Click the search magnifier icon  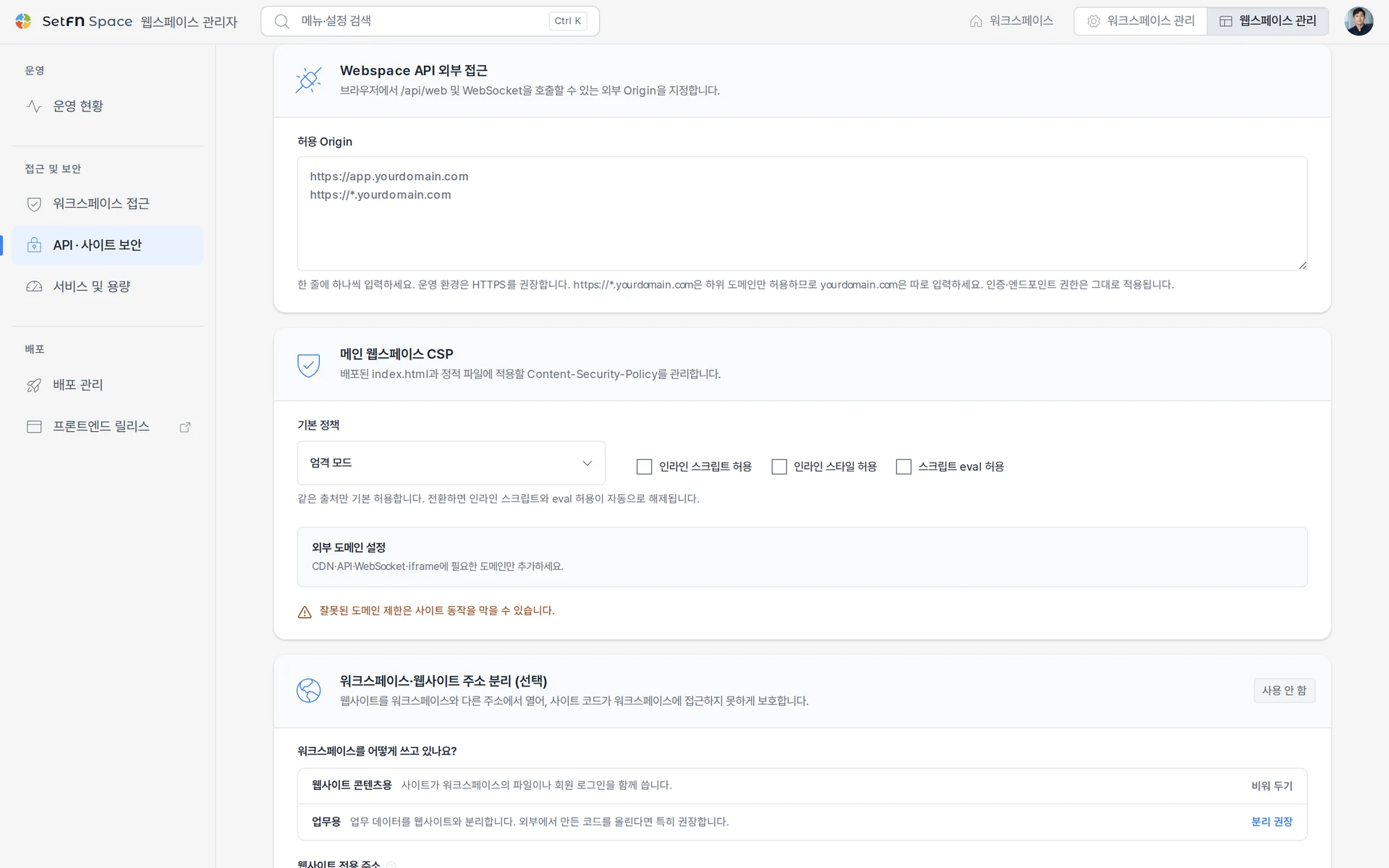tap(282, 21)
